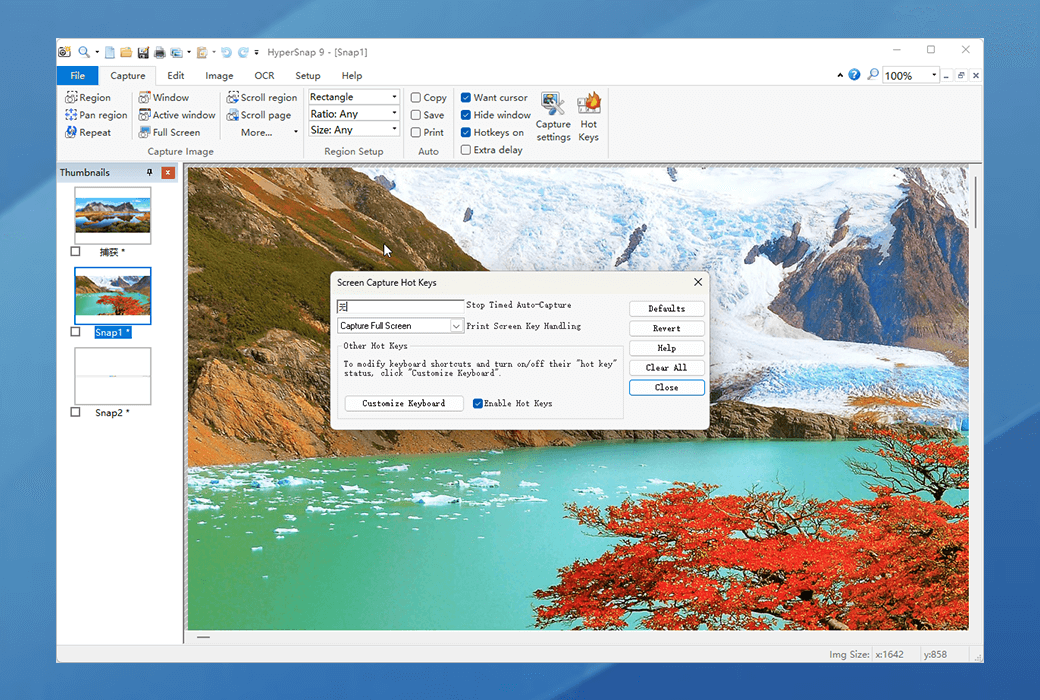Print using the printer icon in quick access toolbar

(x=160, y=52)
